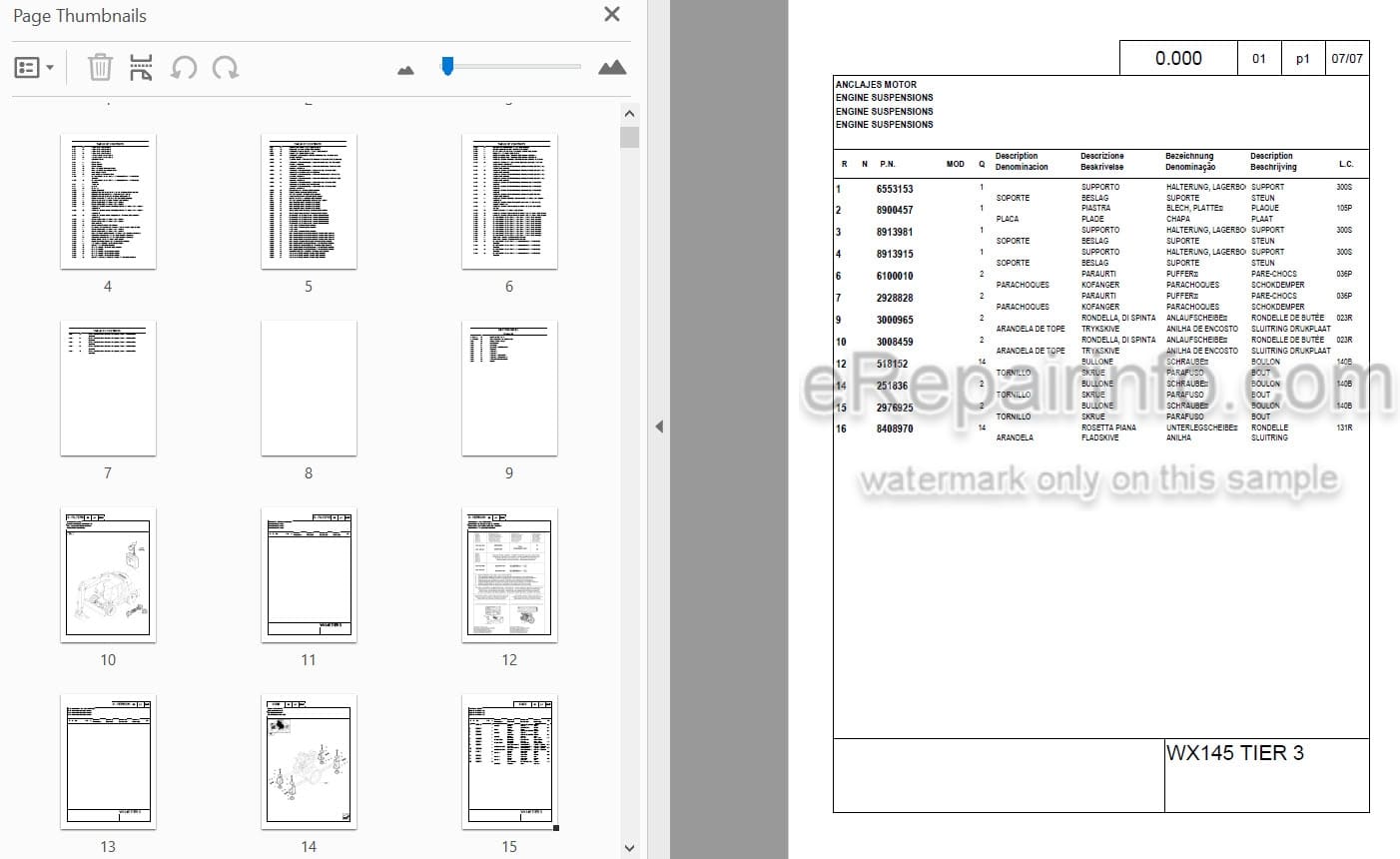Click the '07/07' date cell
Image resolution: width=1400 pixels, height=859 pixels.
[x=1347, y=58]
